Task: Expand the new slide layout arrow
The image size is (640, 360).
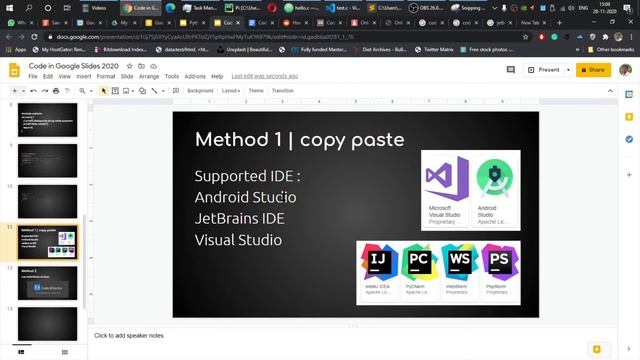Action: click(24, 91)
